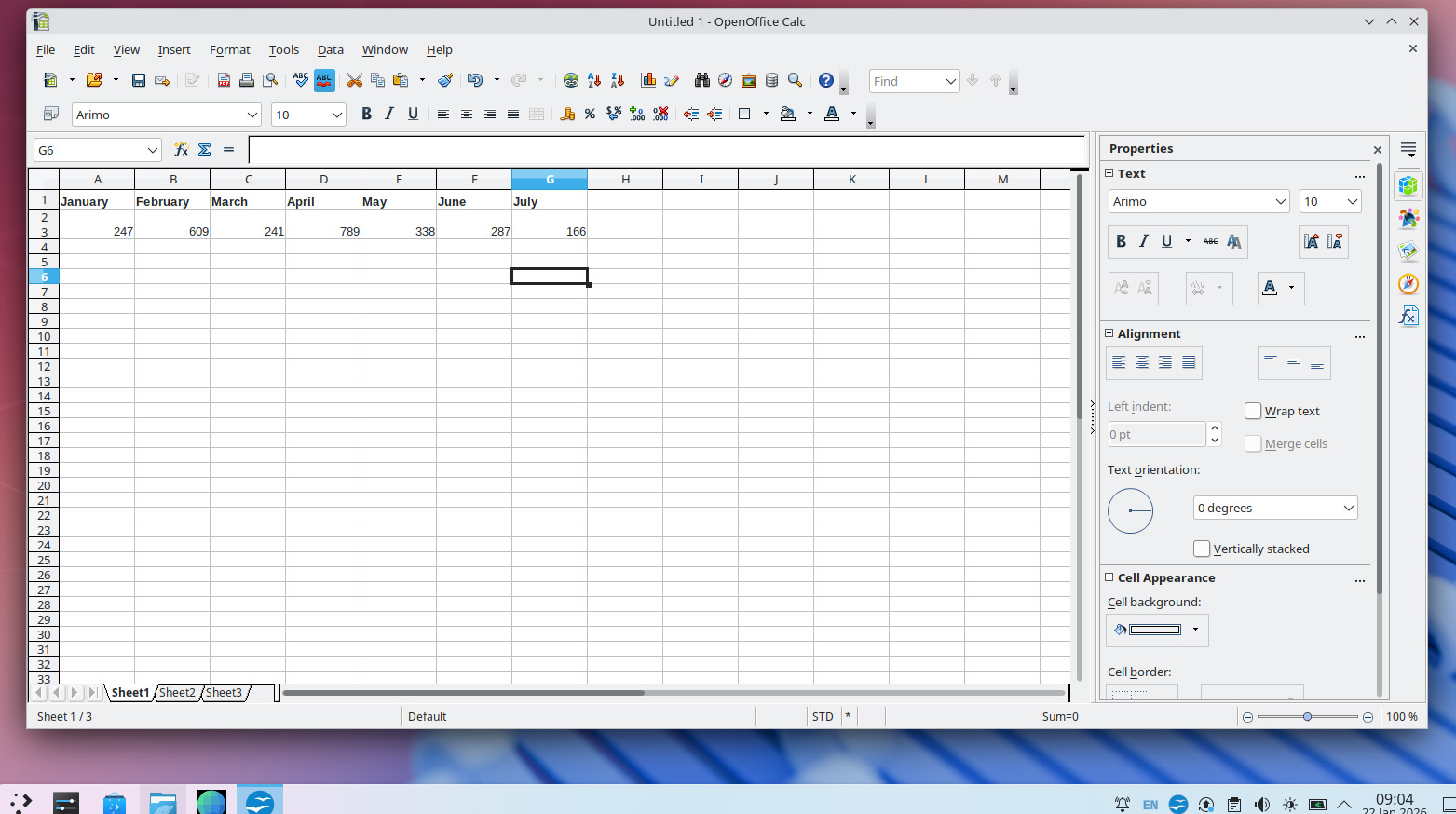Screen dimensions: 1456x814
Task: Click the Save document icon
Action: (139, 81)
